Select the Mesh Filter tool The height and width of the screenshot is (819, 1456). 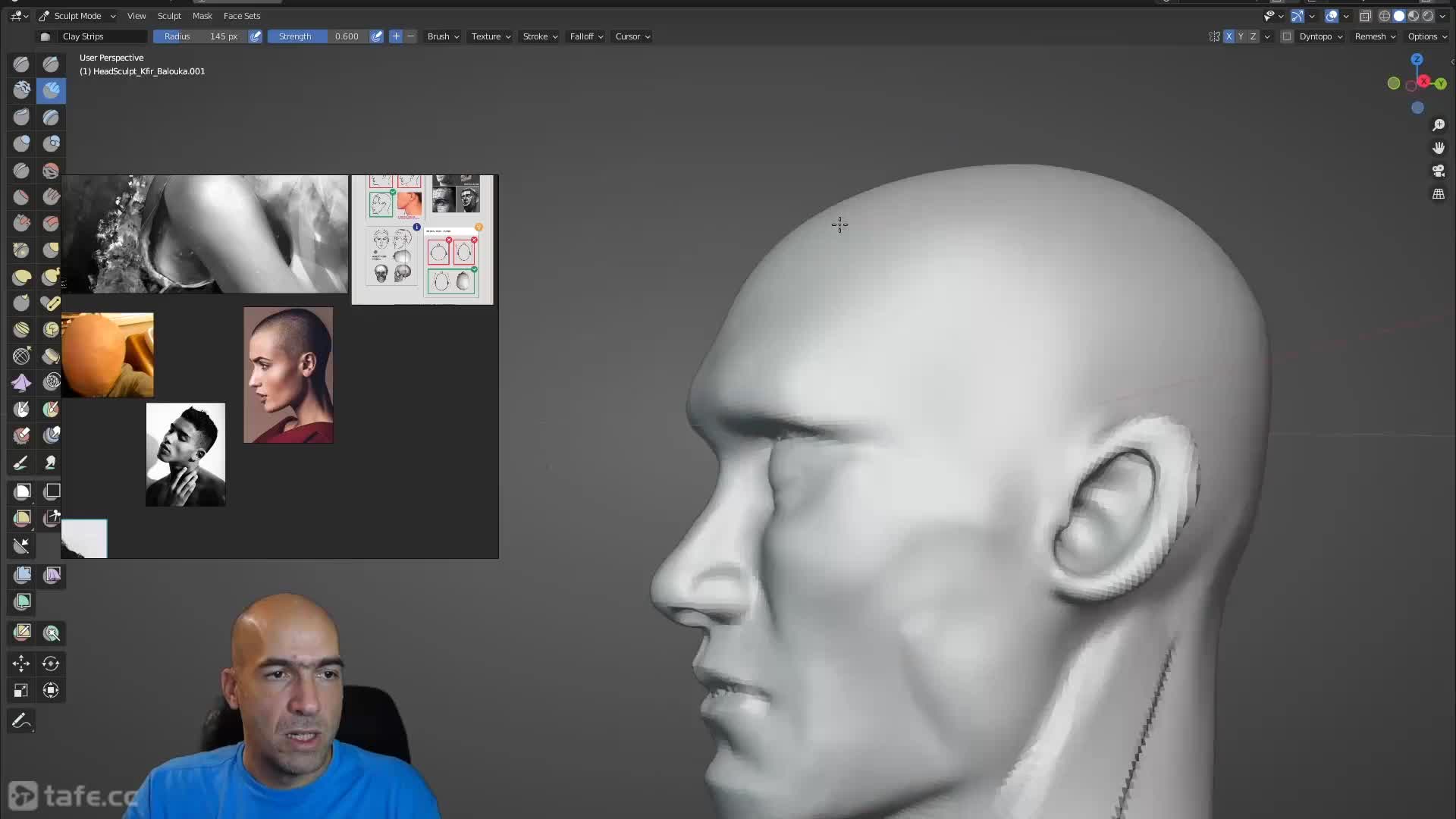(21, 575)
